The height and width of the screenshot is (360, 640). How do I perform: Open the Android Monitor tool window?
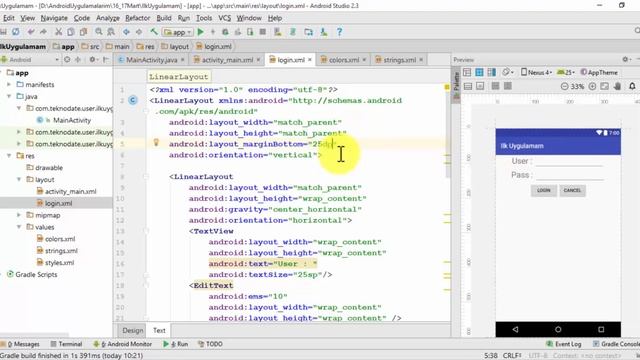122,344
